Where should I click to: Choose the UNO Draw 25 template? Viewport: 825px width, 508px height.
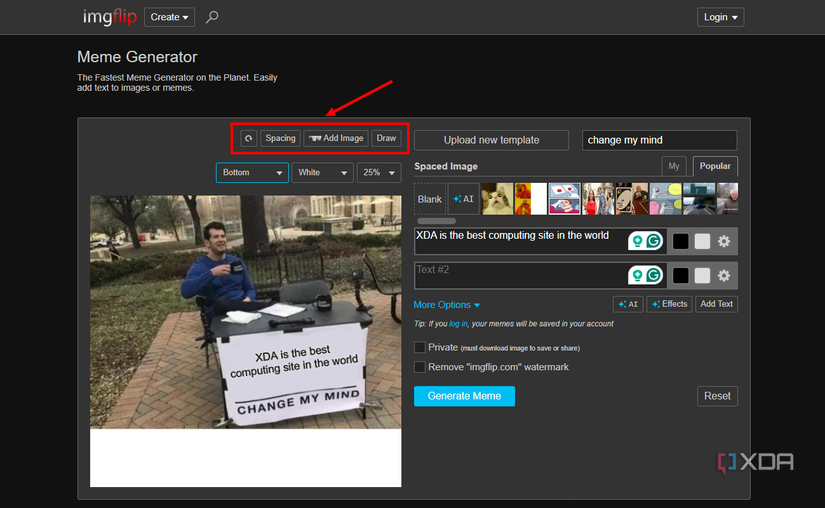631,199
